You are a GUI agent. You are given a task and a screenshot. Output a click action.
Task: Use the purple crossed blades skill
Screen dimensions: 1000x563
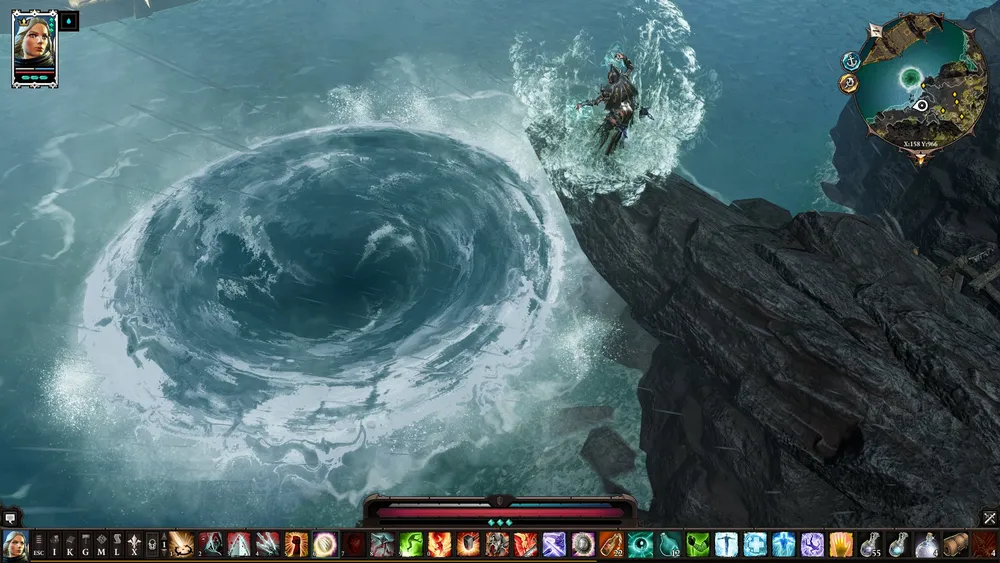(555, 545)
